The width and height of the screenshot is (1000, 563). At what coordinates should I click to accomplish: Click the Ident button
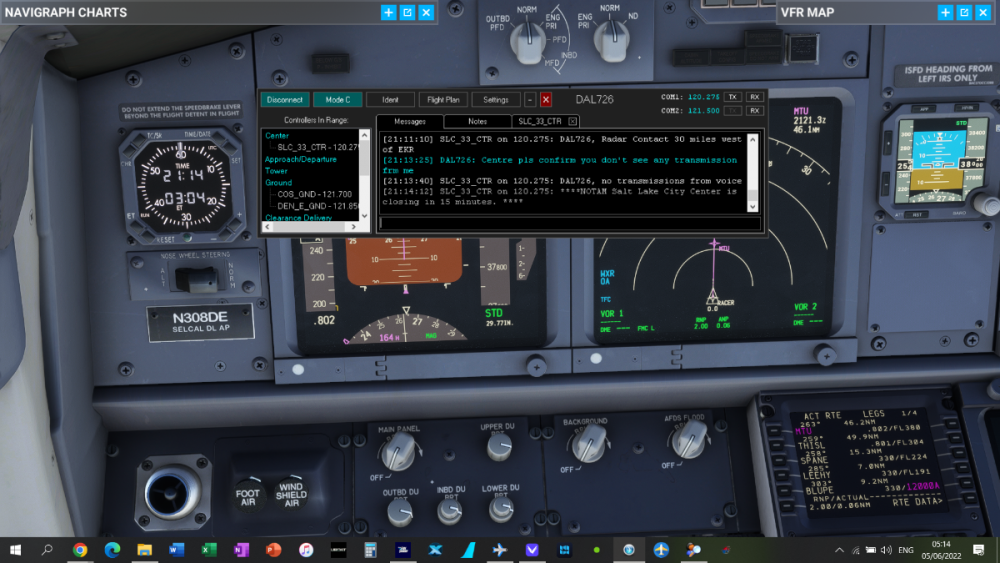[x=390, y=99]
